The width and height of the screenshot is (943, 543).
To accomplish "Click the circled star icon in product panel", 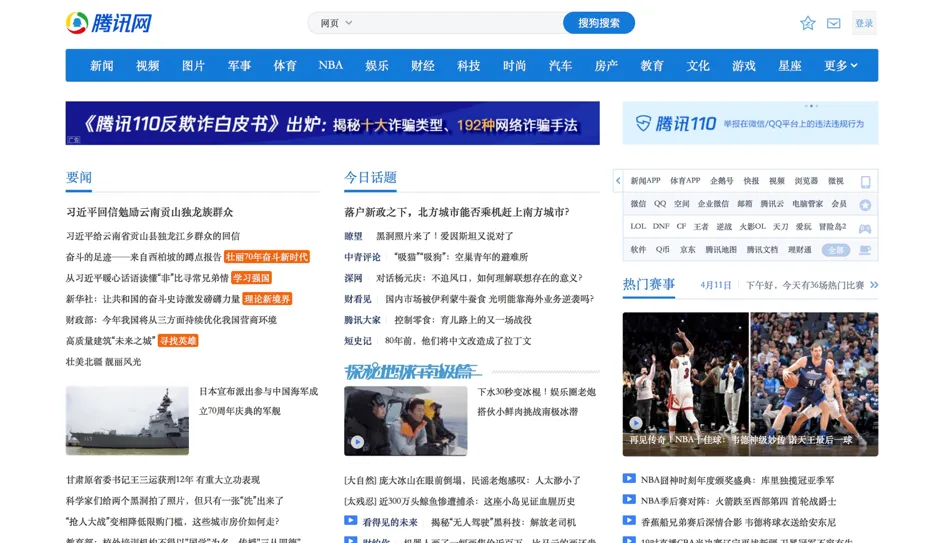I will [865, 206].
